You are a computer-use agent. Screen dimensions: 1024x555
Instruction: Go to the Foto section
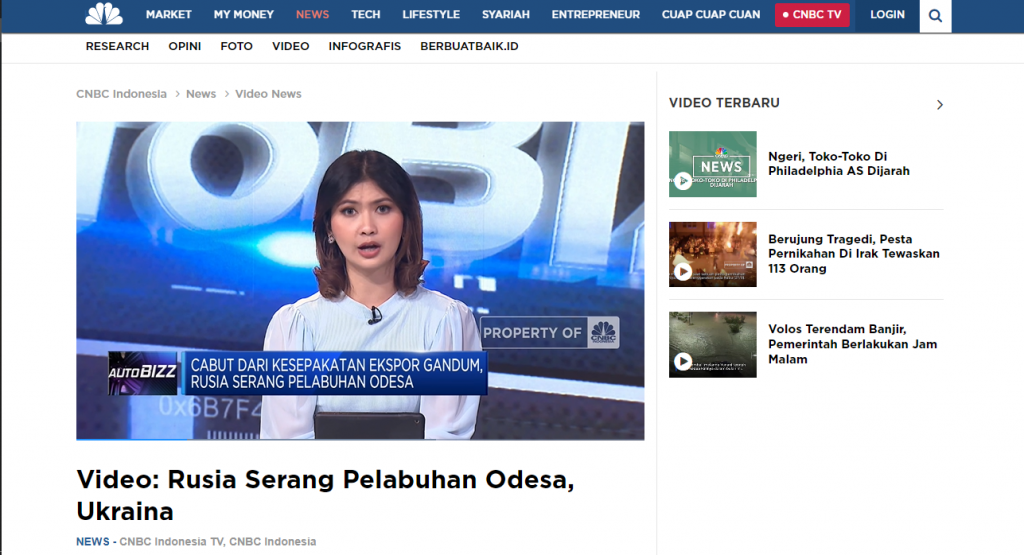(236, 46)
